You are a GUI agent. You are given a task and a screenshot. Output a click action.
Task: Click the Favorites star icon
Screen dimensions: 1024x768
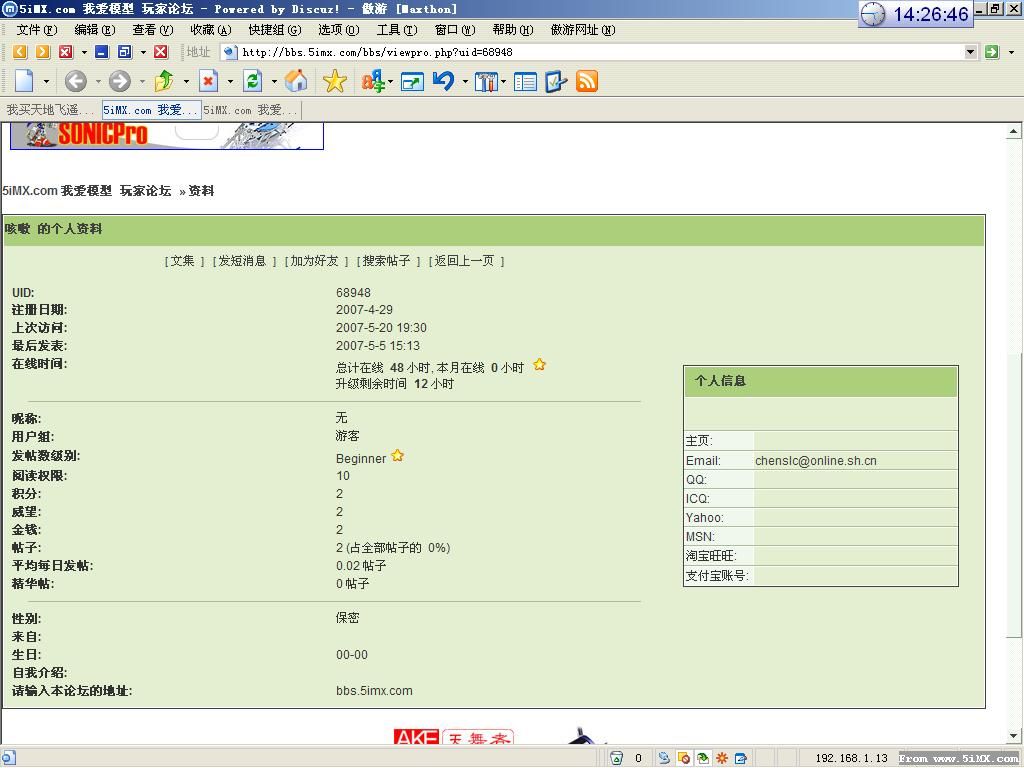[x=335, y=81]
